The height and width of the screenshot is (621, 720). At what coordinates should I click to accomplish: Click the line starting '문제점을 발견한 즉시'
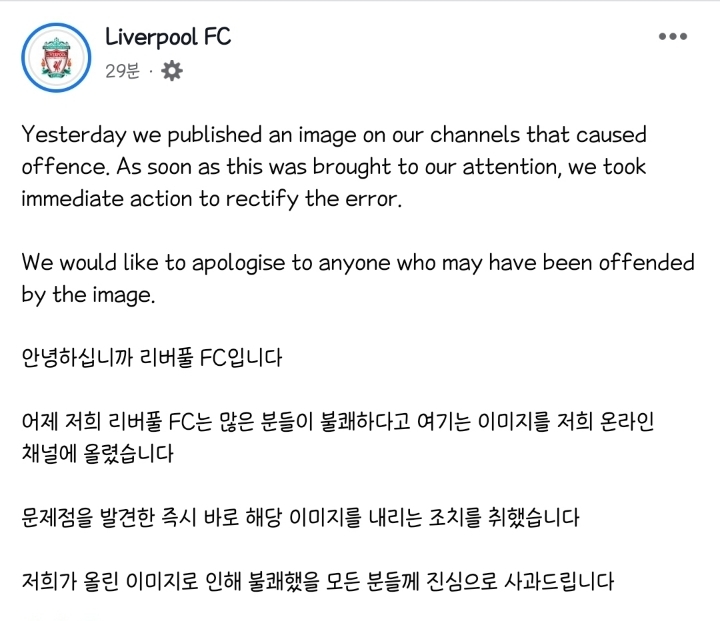click(300, 518)
